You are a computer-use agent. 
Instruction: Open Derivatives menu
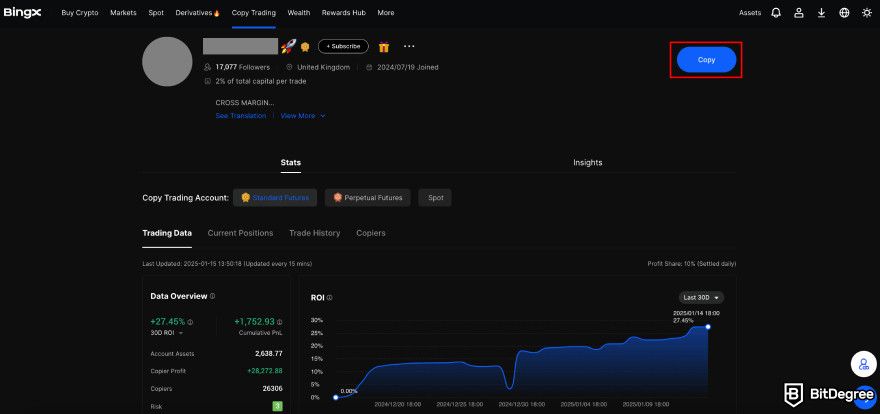coord(198,12)
